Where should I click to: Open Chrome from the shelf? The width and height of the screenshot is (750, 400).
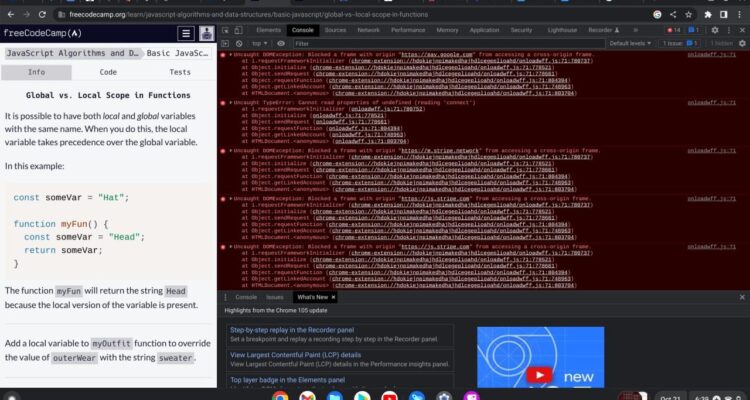point(280,396)
